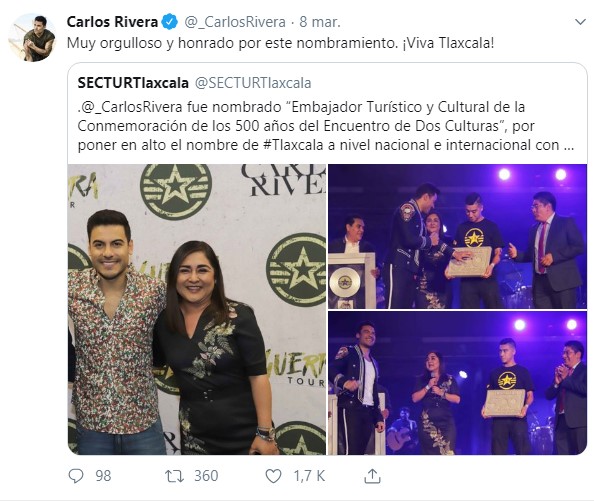Open the 8 mar. tweet timestamp
Viewport: 594px width, 503px height.
pyautogui.click(x=320, y=22)
